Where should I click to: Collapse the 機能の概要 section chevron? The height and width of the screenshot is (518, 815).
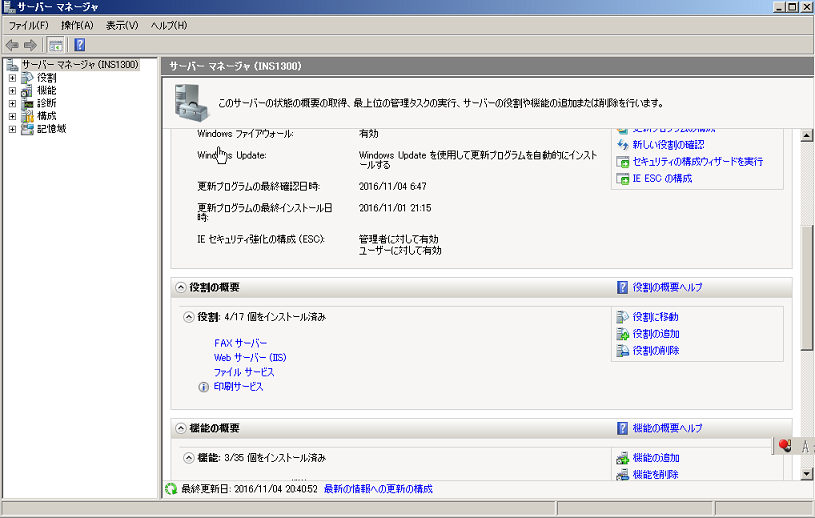click(180, 428)
